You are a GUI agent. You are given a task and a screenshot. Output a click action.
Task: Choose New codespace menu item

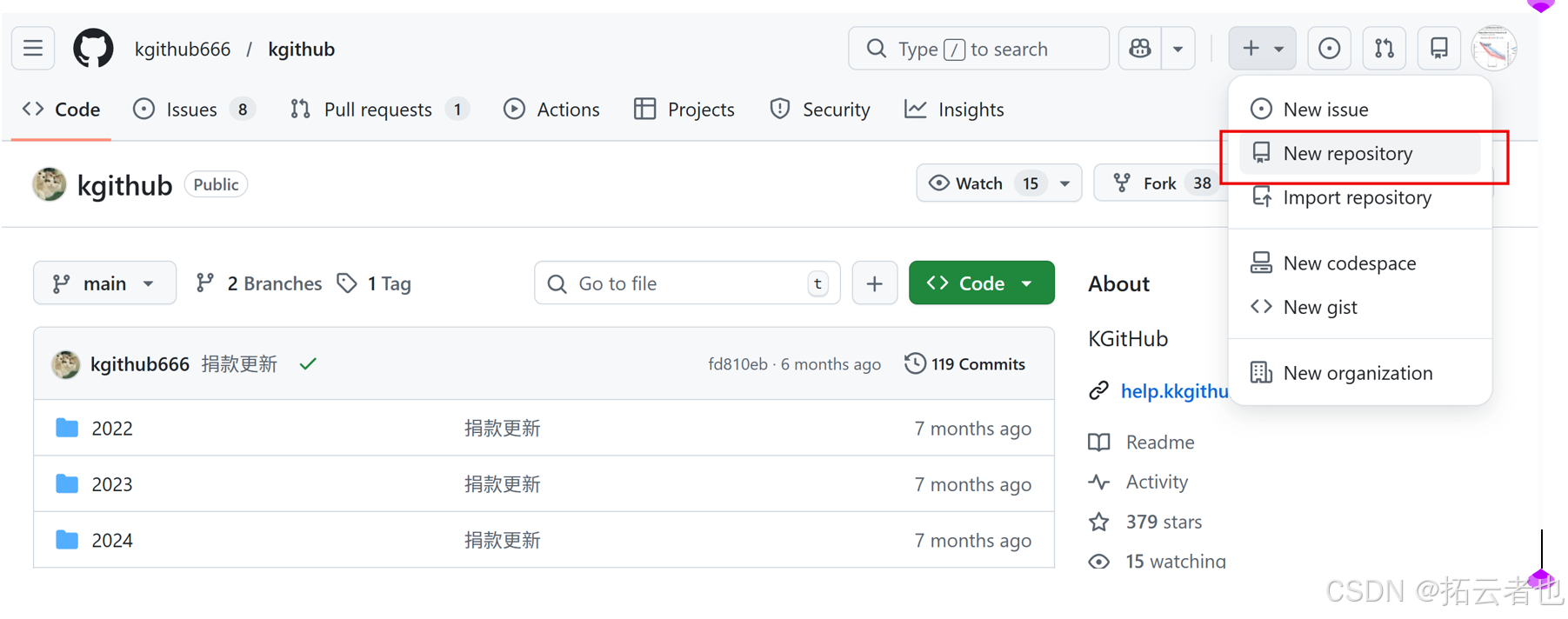pyautogui.click(x=1349, y=263)
